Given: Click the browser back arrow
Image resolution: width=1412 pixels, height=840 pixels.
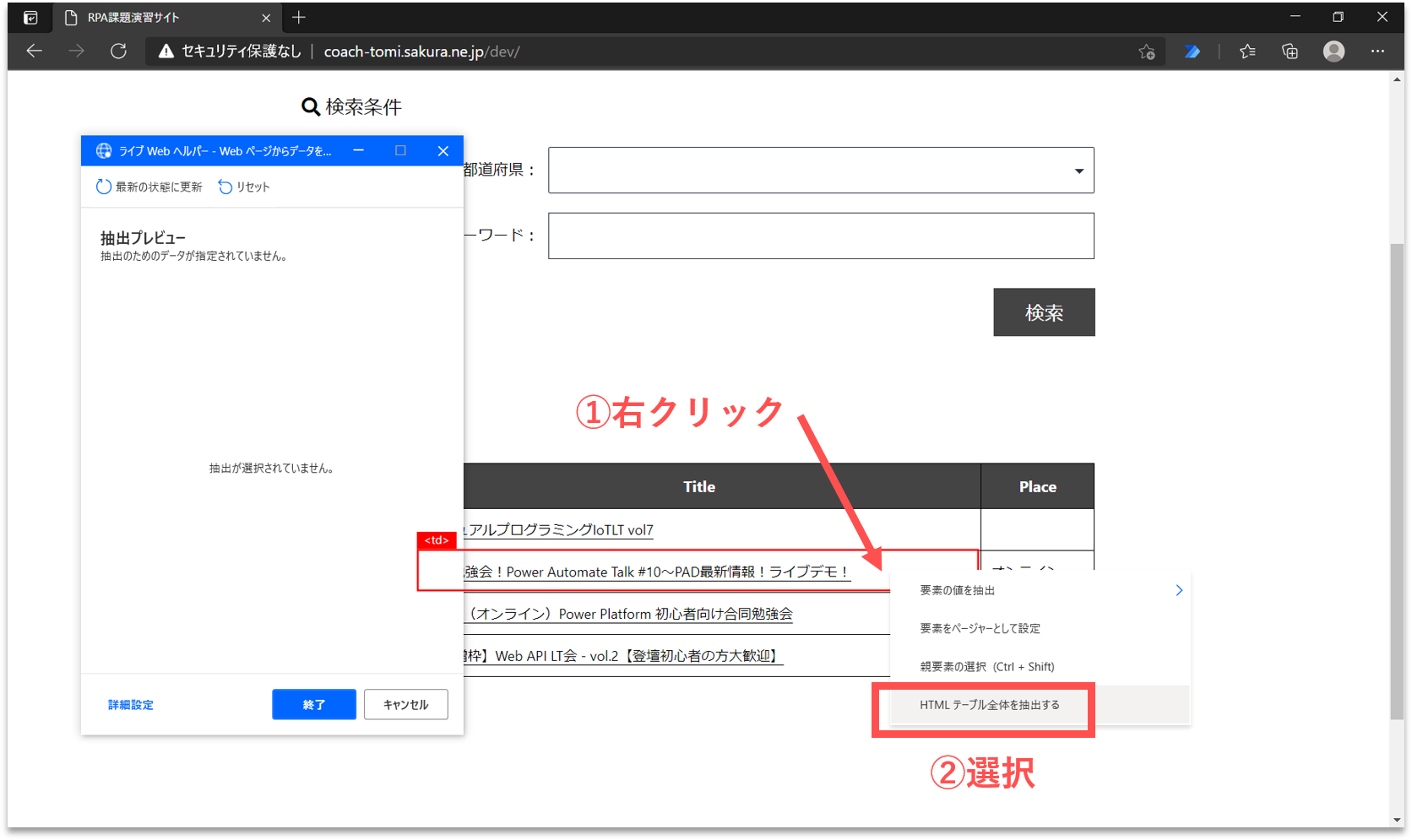Looking at the screenshot, I should pos(35,51).
